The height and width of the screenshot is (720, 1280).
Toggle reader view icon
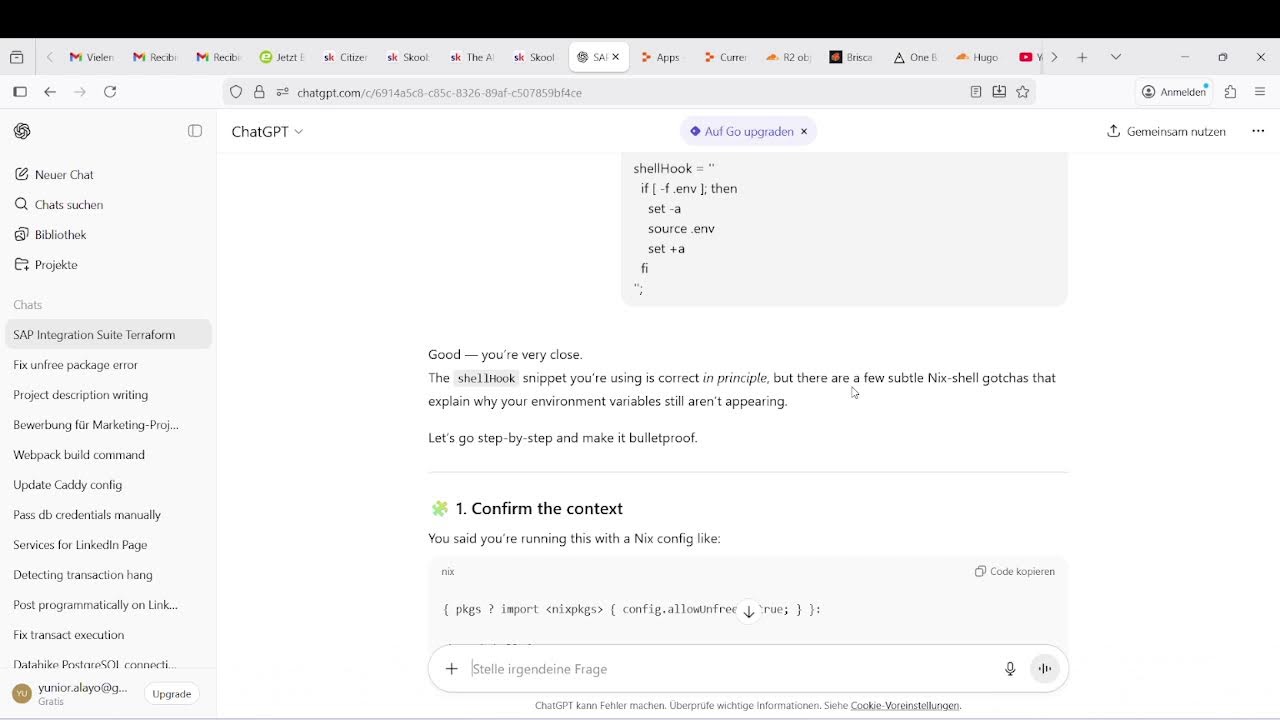pyautogui.click(x=976, y=91)
